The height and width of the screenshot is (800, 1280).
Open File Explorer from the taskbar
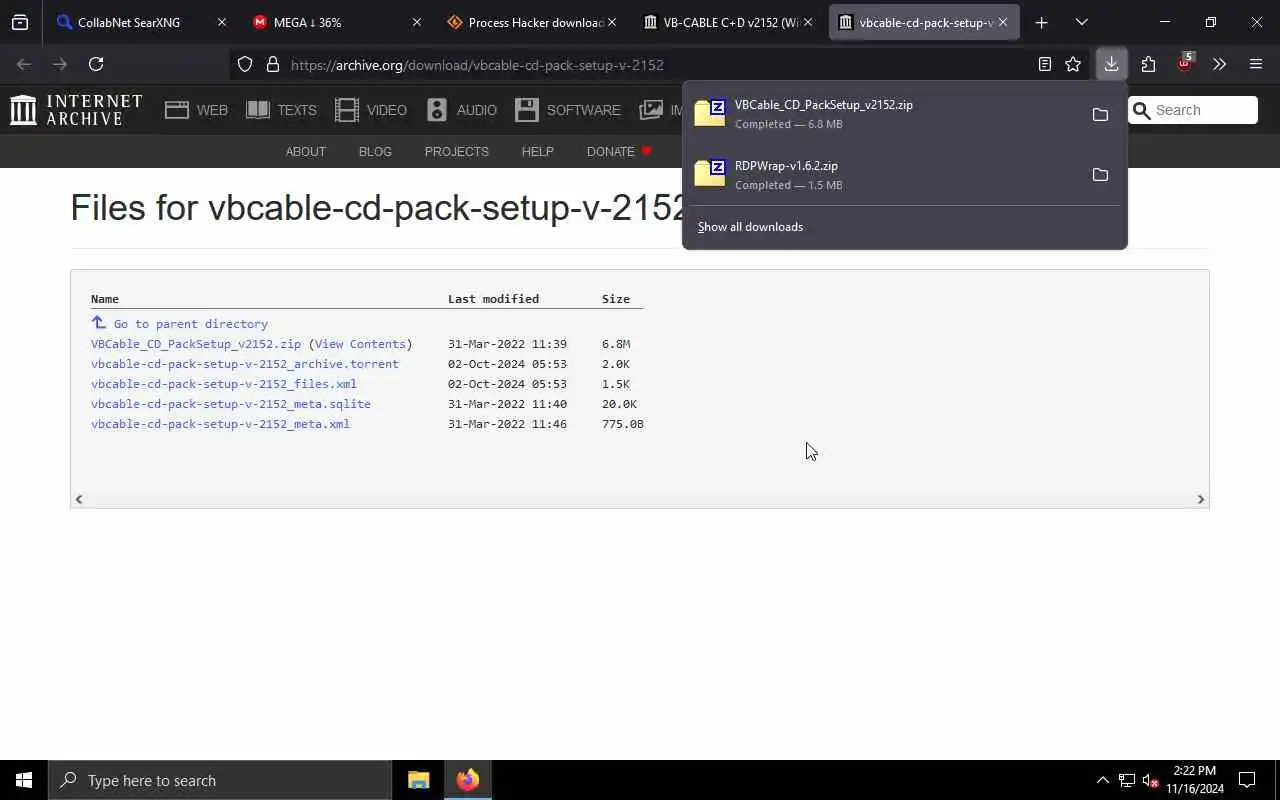[x=419, y=780]
